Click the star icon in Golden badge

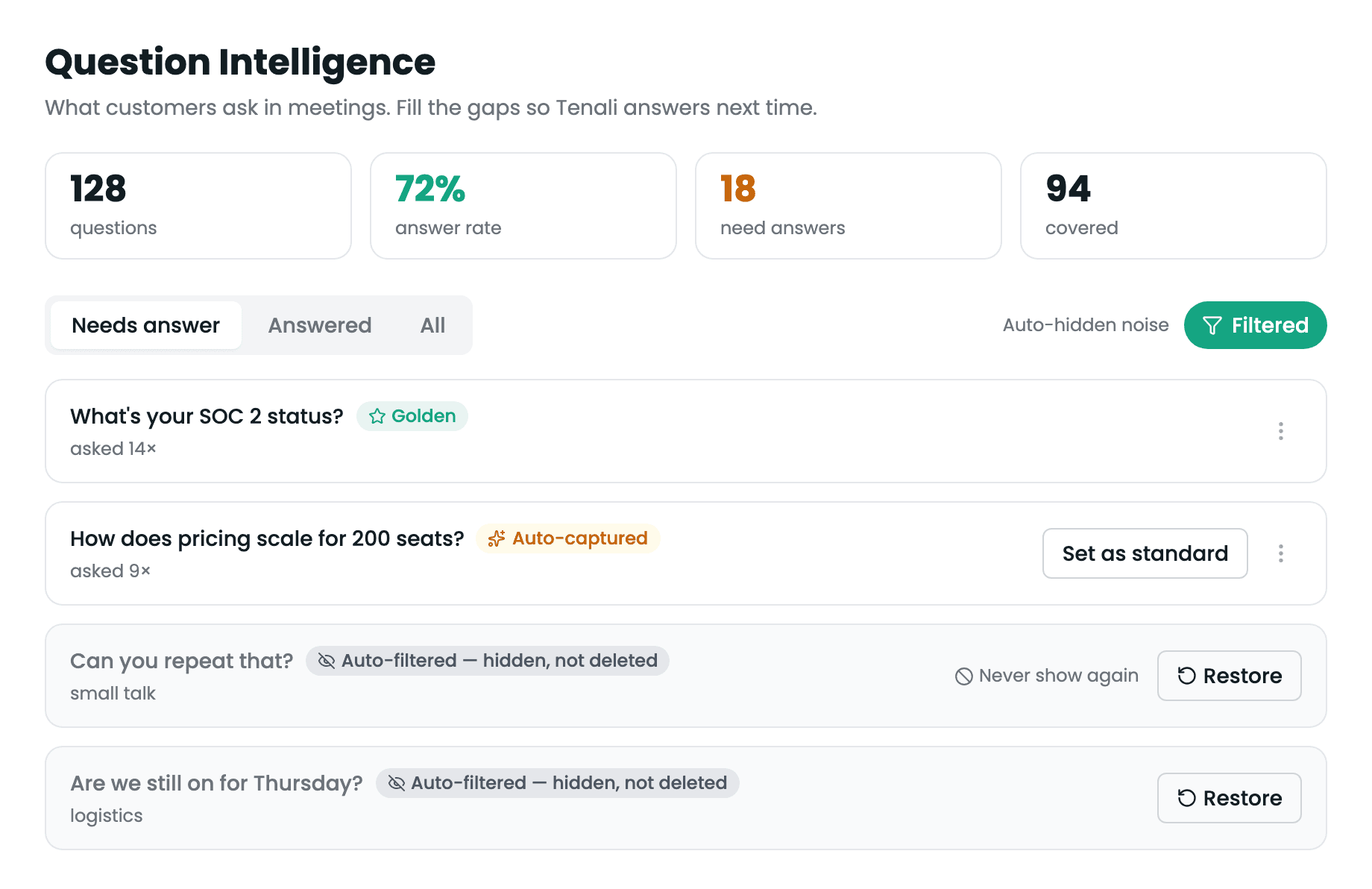point(377,416)
